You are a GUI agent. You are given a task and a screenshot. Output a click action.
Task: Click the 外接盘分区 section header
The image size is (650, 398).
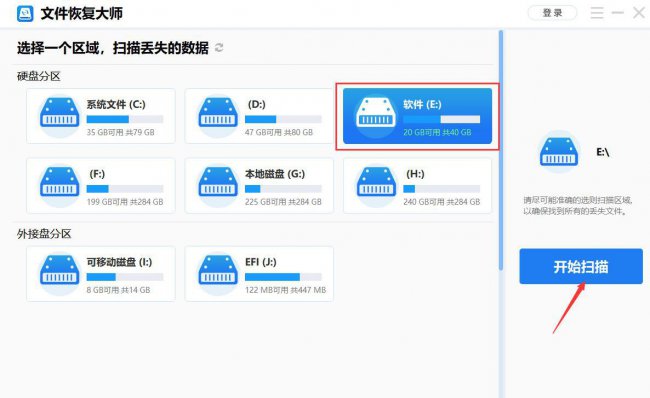tap(44, 234)
